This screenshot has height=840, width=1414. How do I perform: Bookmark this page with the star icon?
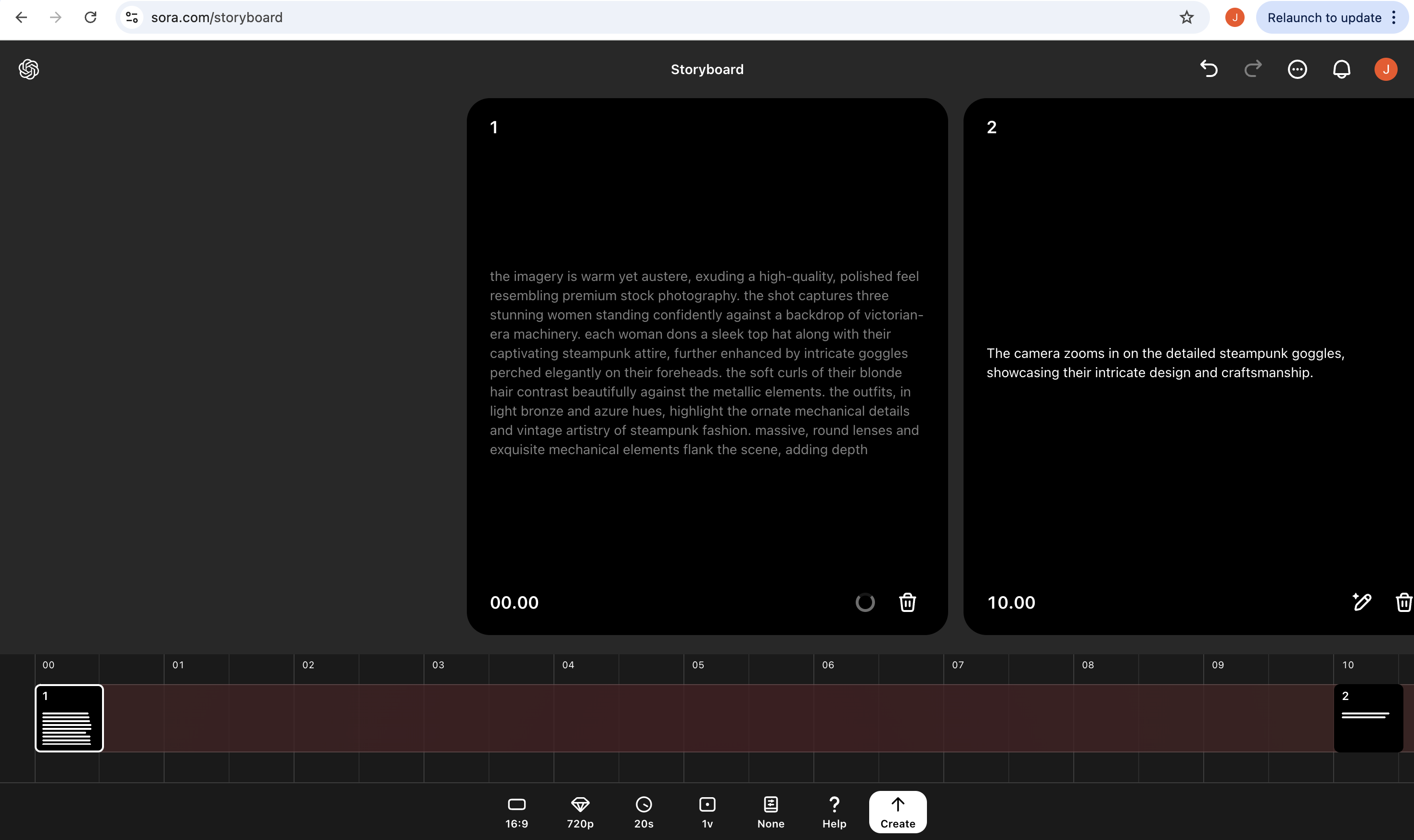(1186, 17)
